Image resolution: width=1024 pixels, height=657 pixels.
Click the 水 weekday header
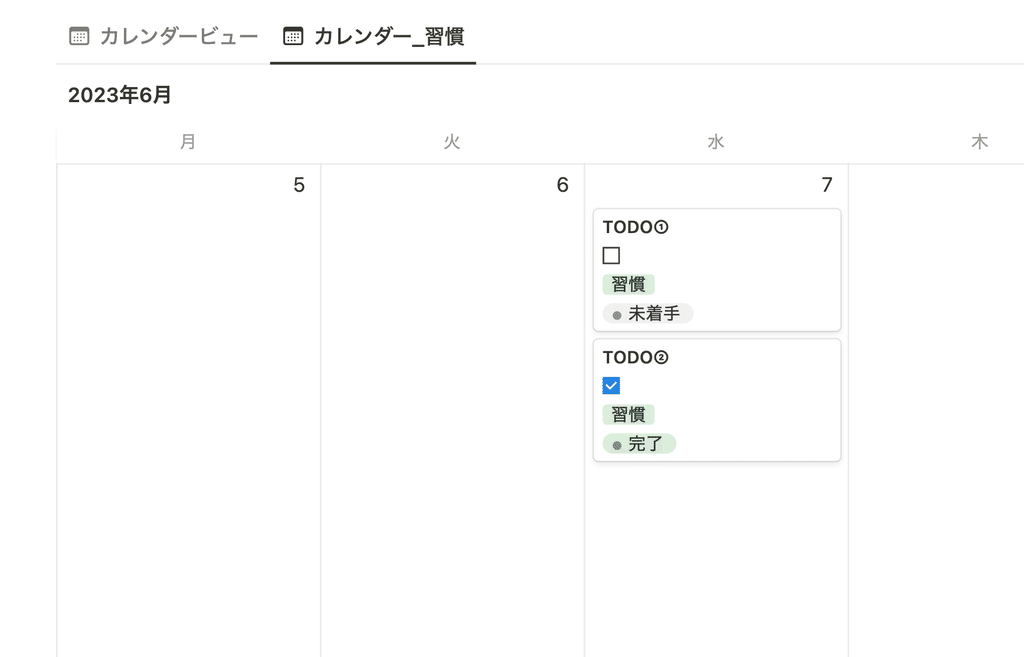click(716, 142)
